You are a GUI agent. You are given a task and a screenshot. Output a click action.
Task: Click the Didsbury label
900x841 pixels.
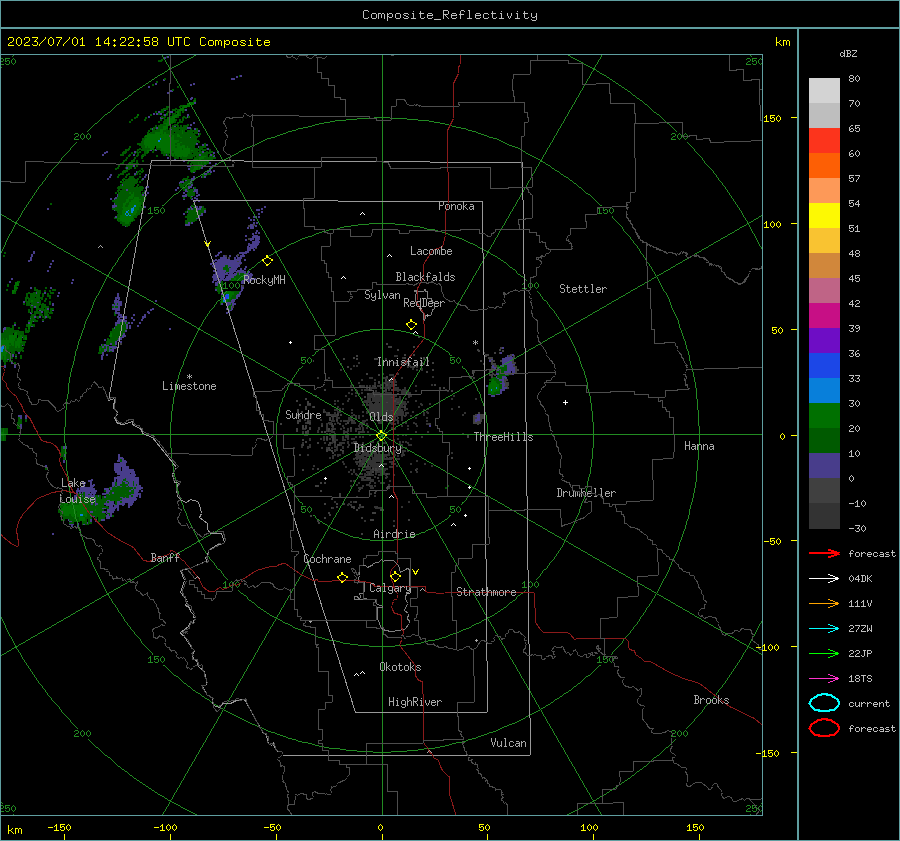[x=378, y=448]
